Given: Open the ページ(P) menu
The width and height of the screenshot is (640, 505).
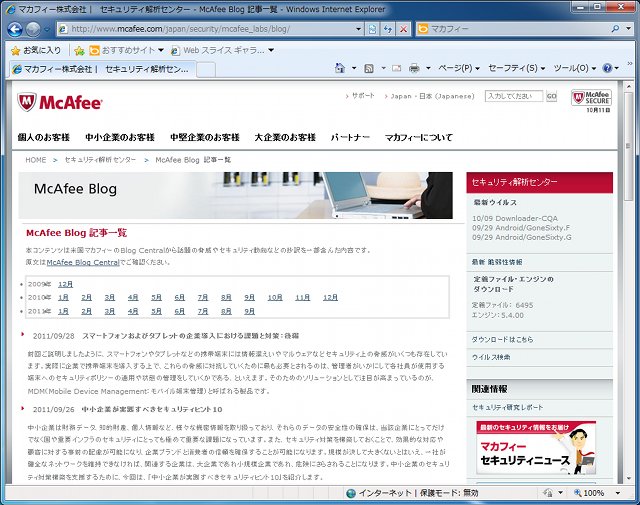Looking at the screenshot, I should click(459, 68).
